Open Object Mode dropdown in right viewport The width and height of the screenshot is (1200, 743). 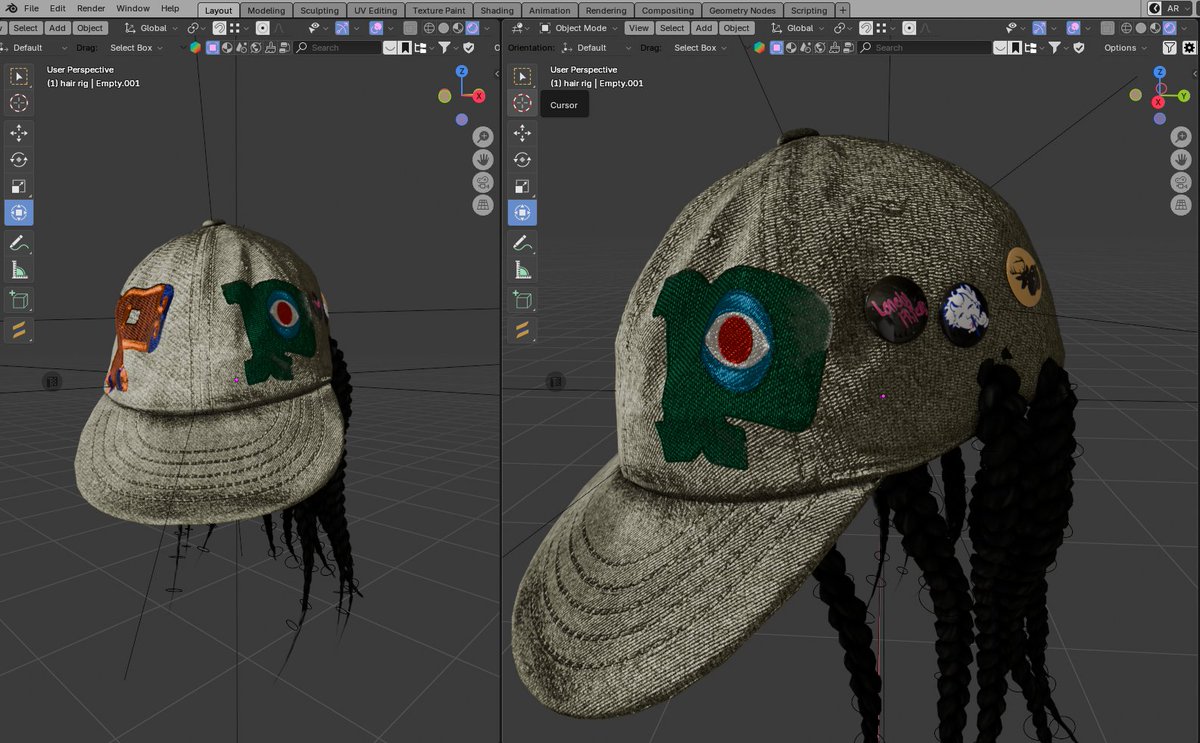580,28
